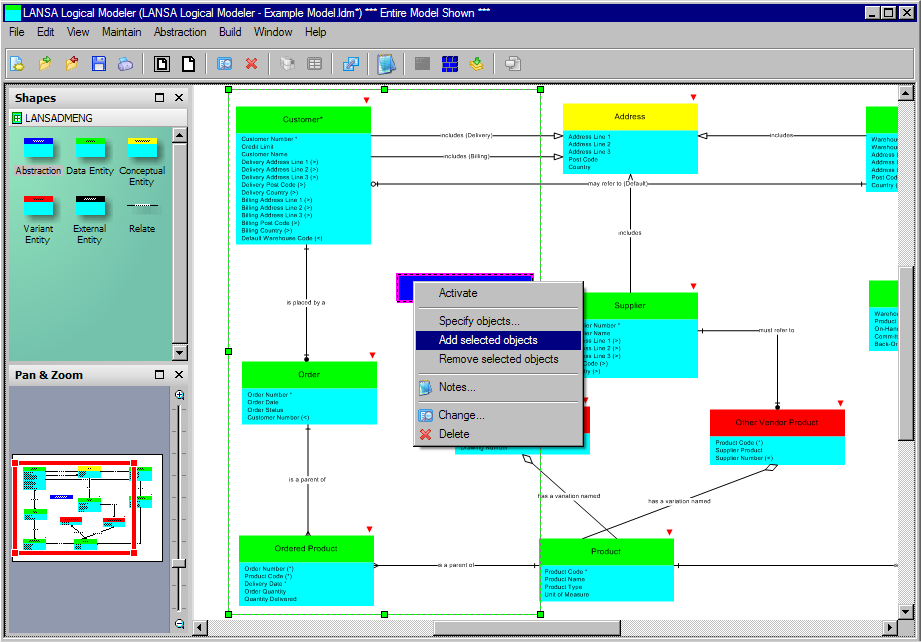Open the Help menu
Screen dimensions: 921x642
point(315,32)
